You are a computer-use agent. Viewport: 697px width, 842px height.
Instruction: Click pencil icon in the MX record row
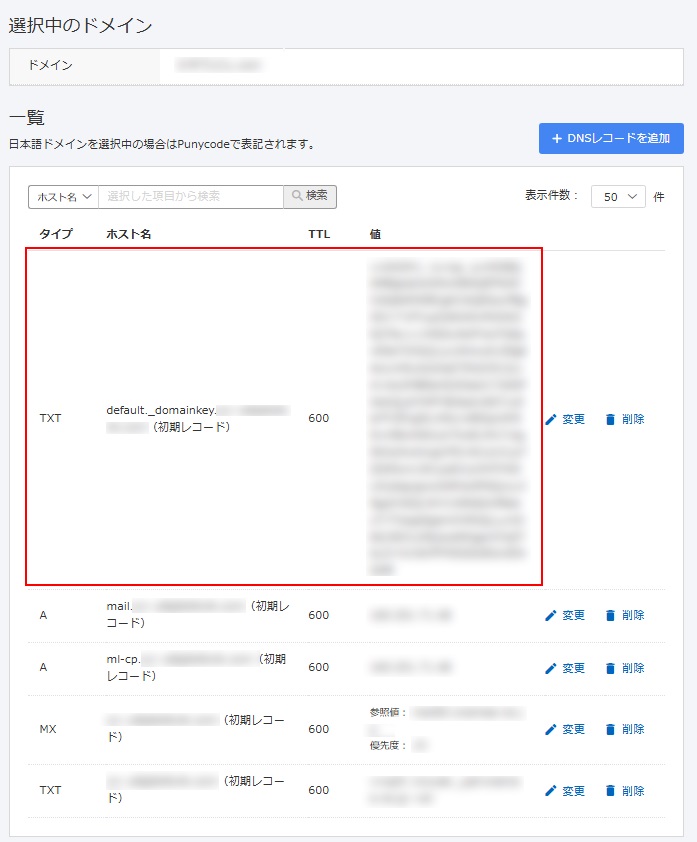click(x=550, y=730)
